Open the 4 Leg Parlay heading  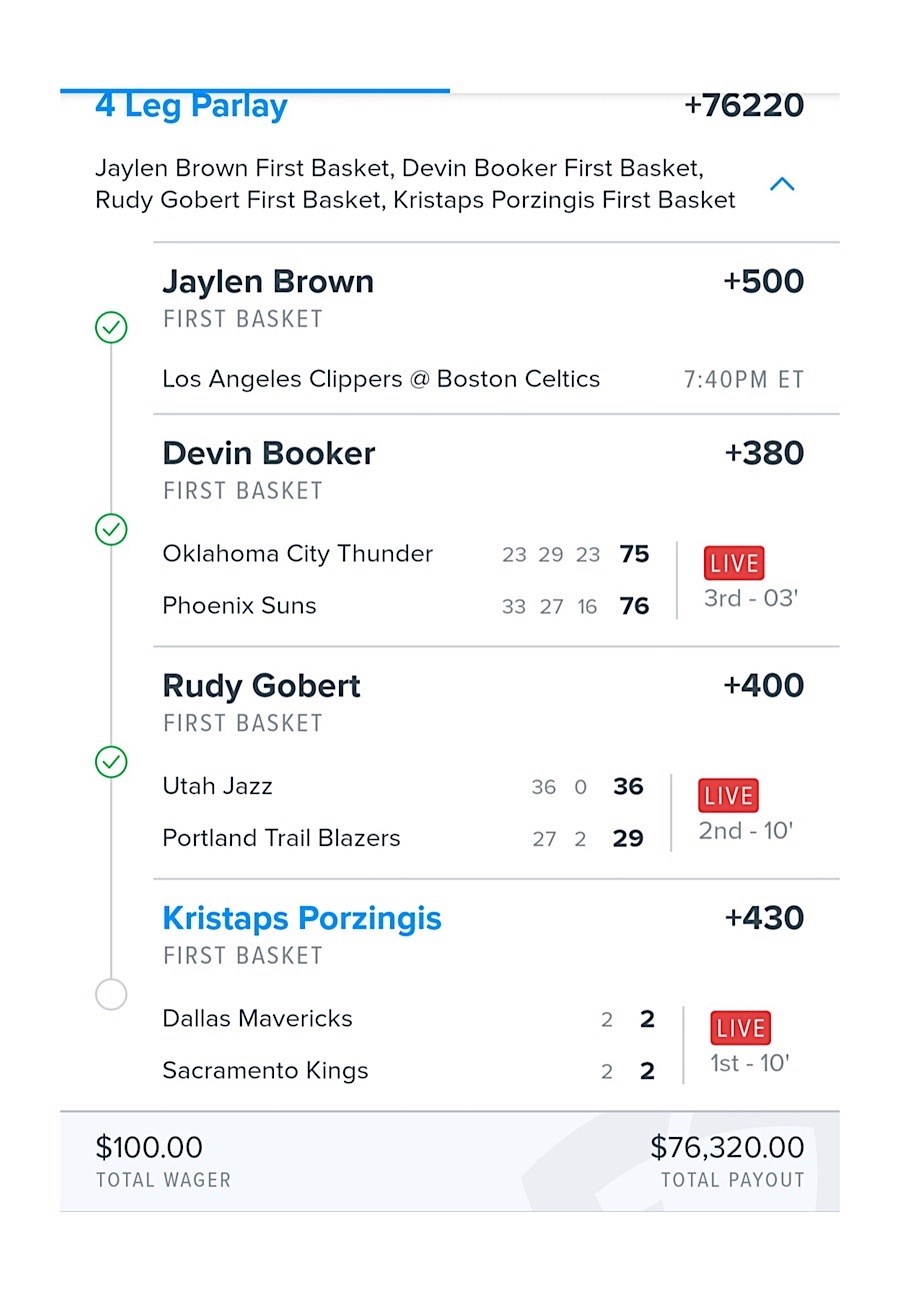[191, 106]
